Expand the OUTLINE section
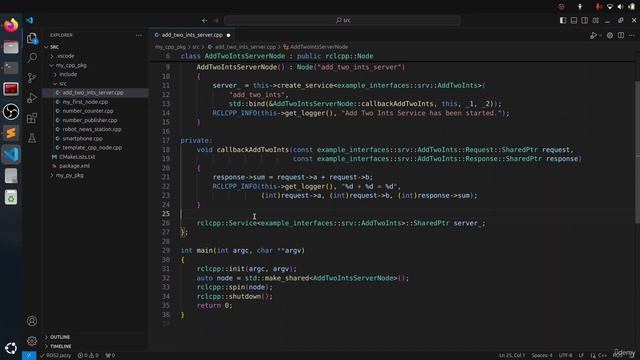This screenshot has width=640, height=360. (60, 337)
